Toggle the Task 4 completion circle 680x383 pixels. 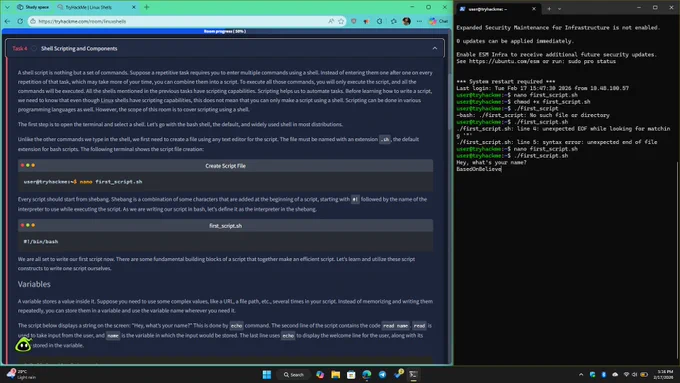click(x=34, y=48)
